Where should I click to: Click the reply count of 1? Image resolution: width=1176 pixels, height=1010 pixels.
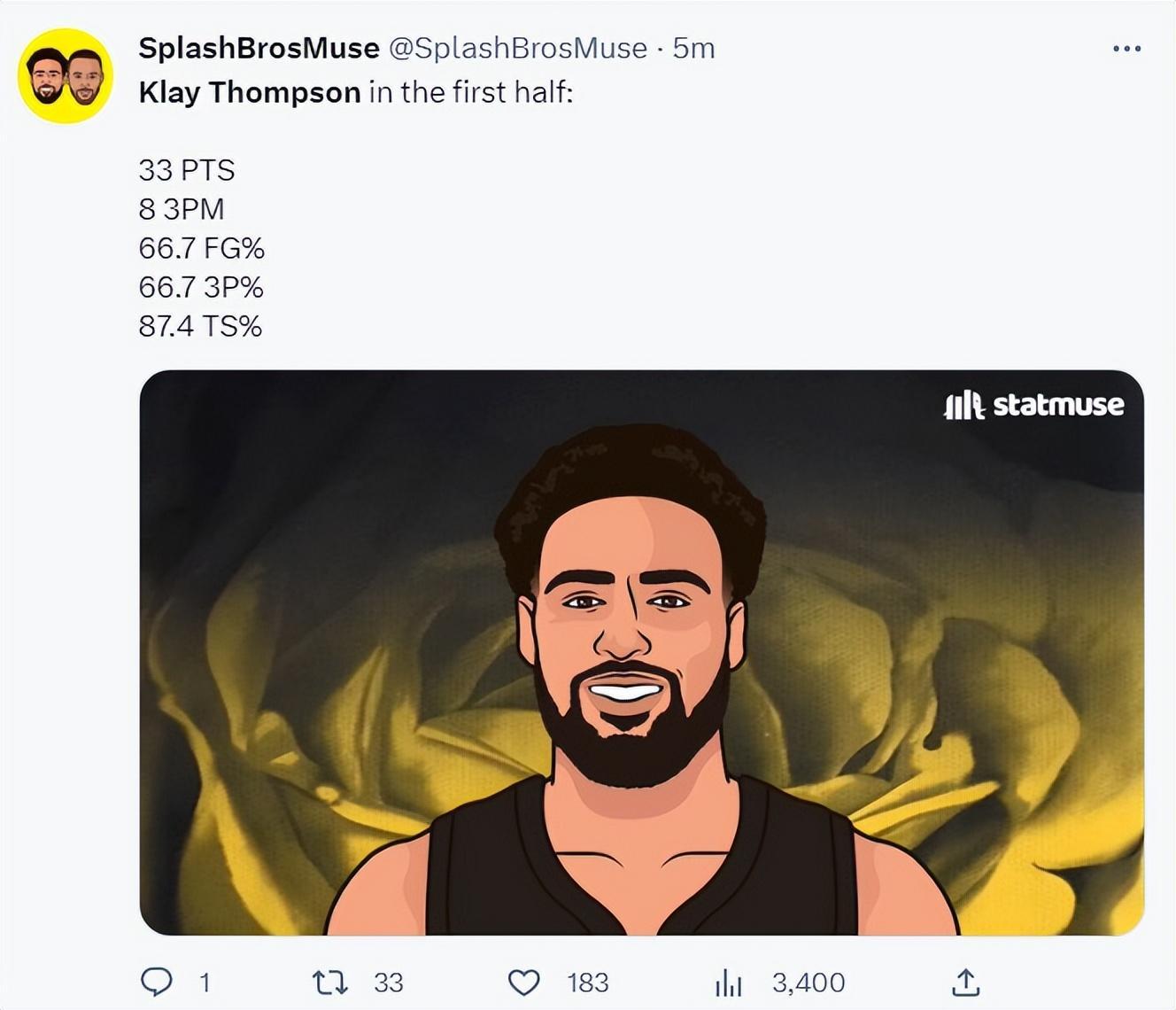[x=205, y=983]
